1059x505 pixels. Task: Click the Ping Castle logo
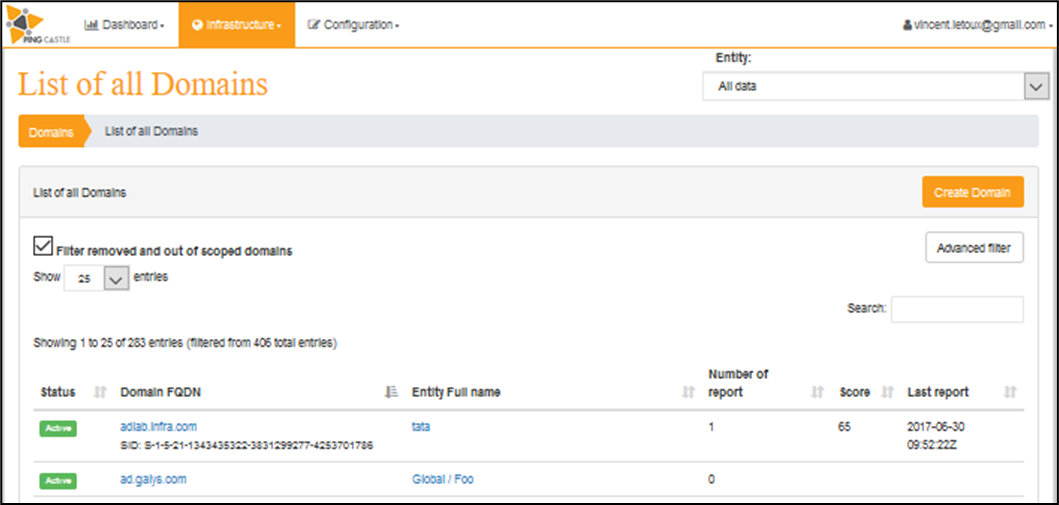37,25
